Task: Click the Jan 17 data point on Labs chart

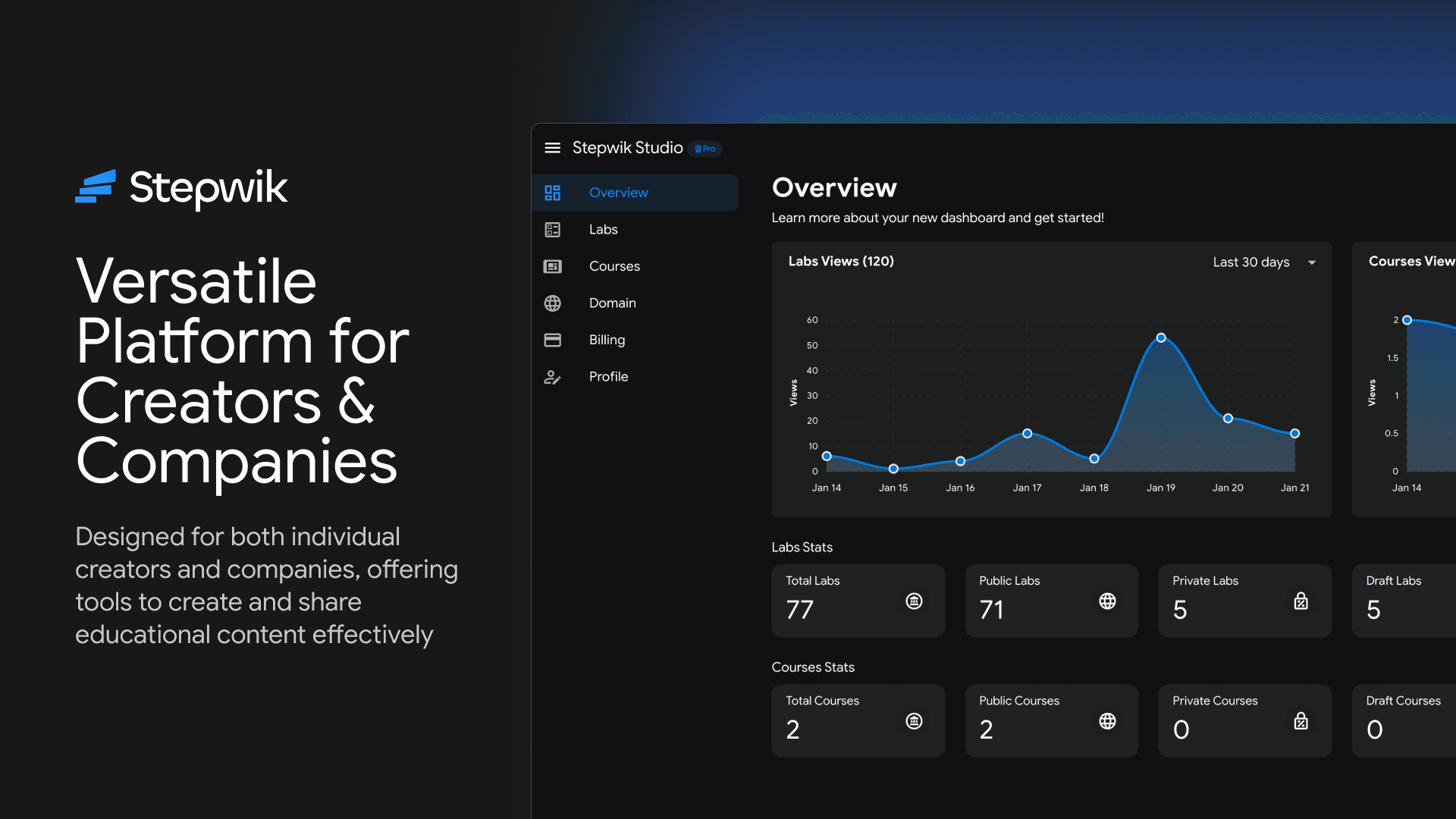Action: point(1027,434)
